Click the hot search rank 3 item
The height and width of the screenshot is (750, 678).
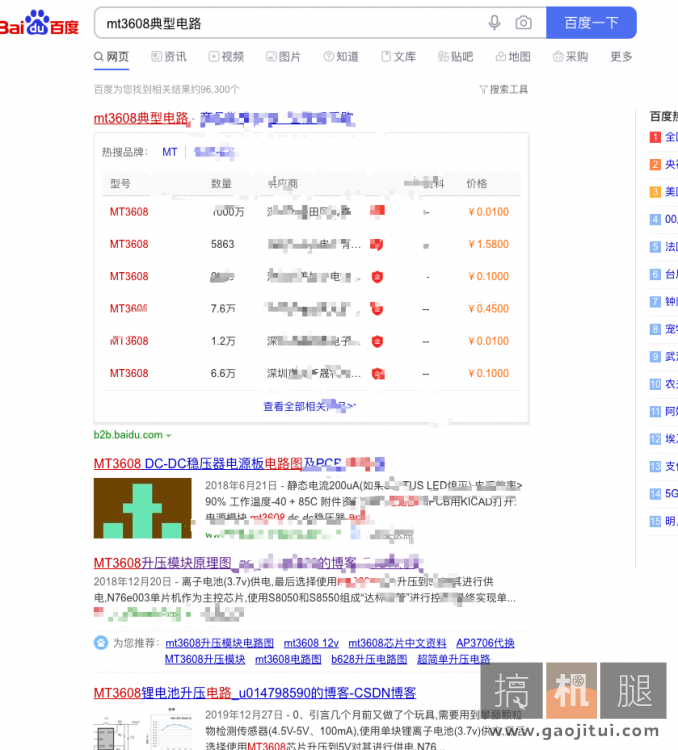click(x=664, y=192)
